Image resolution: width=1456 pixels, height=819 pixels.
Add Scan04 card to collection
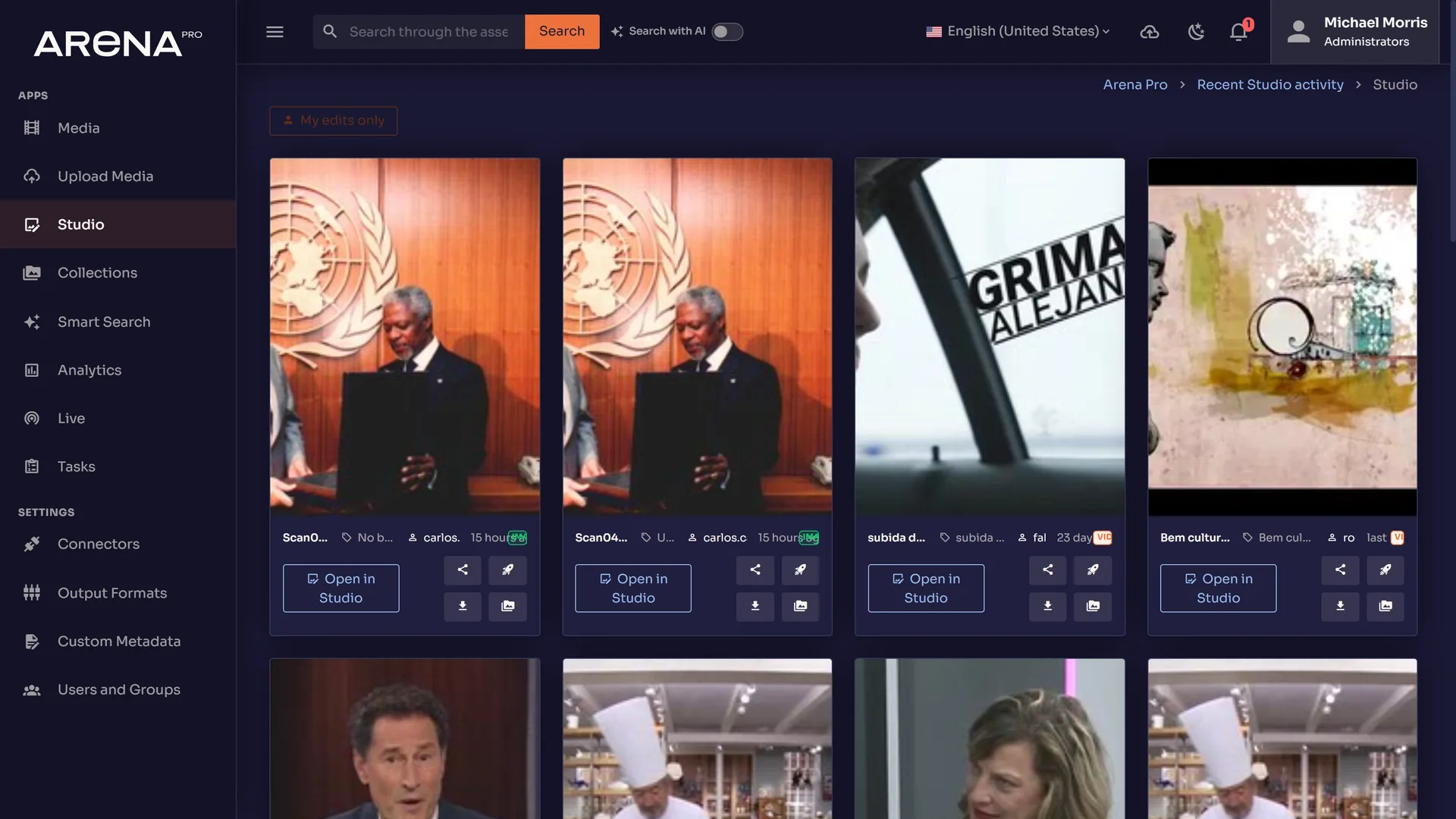tap(800, 606)
